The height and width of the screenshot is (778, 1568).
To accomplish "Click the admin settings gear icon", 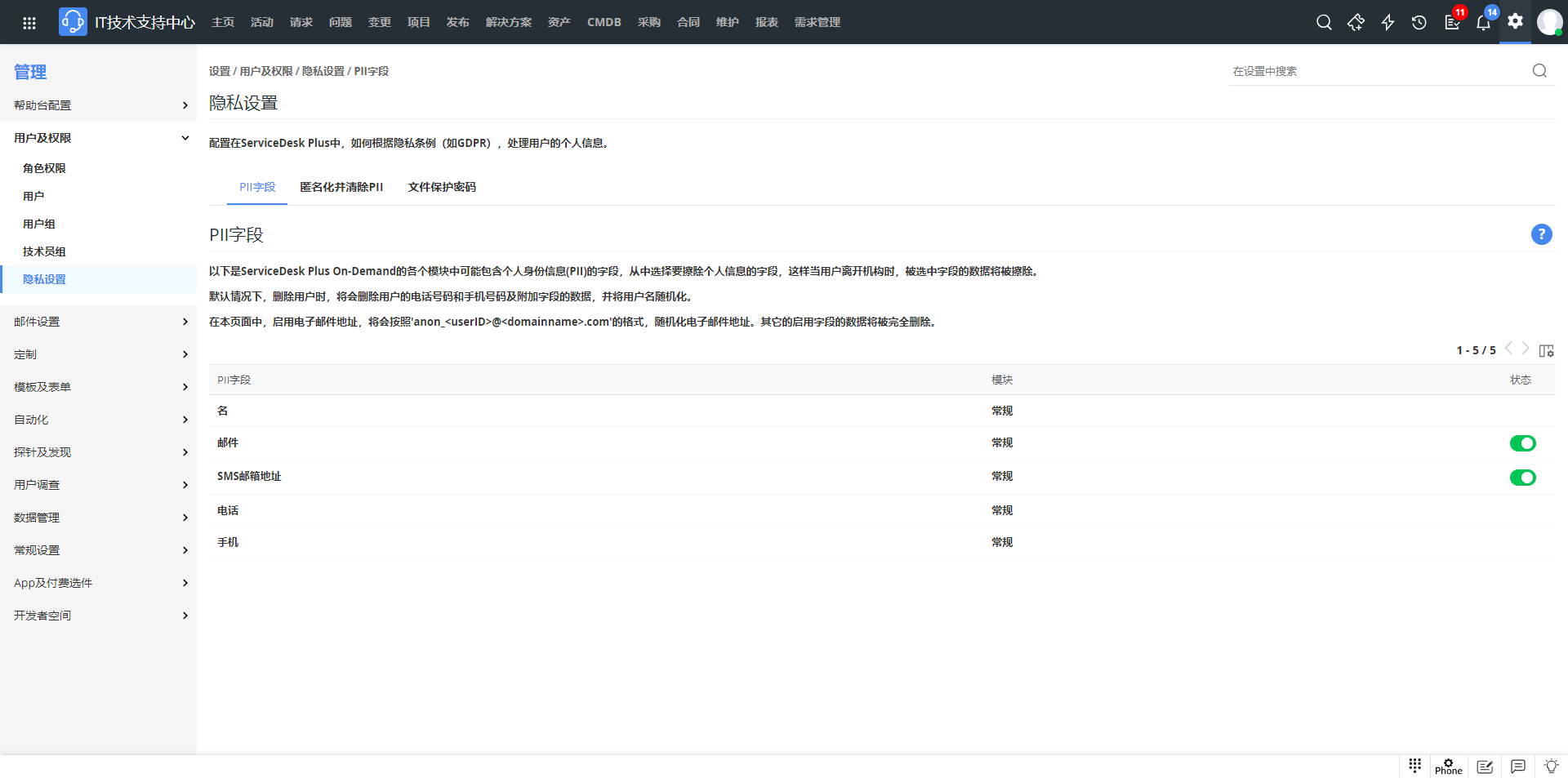I will click(x=1515, y=21).
